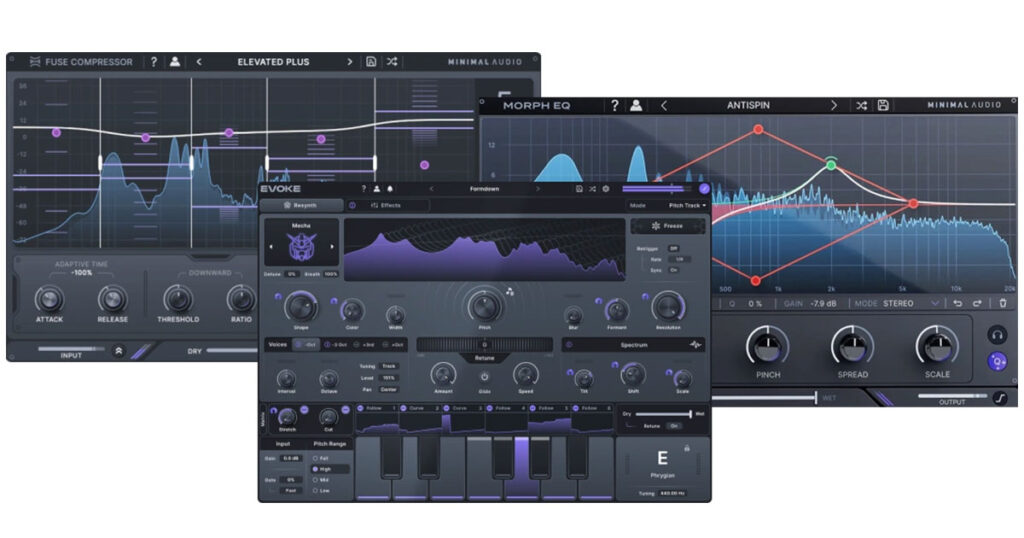This screenshot has height=538, width=1024.
Task: Save the Fuse Compressor preset
Action: 371,61
